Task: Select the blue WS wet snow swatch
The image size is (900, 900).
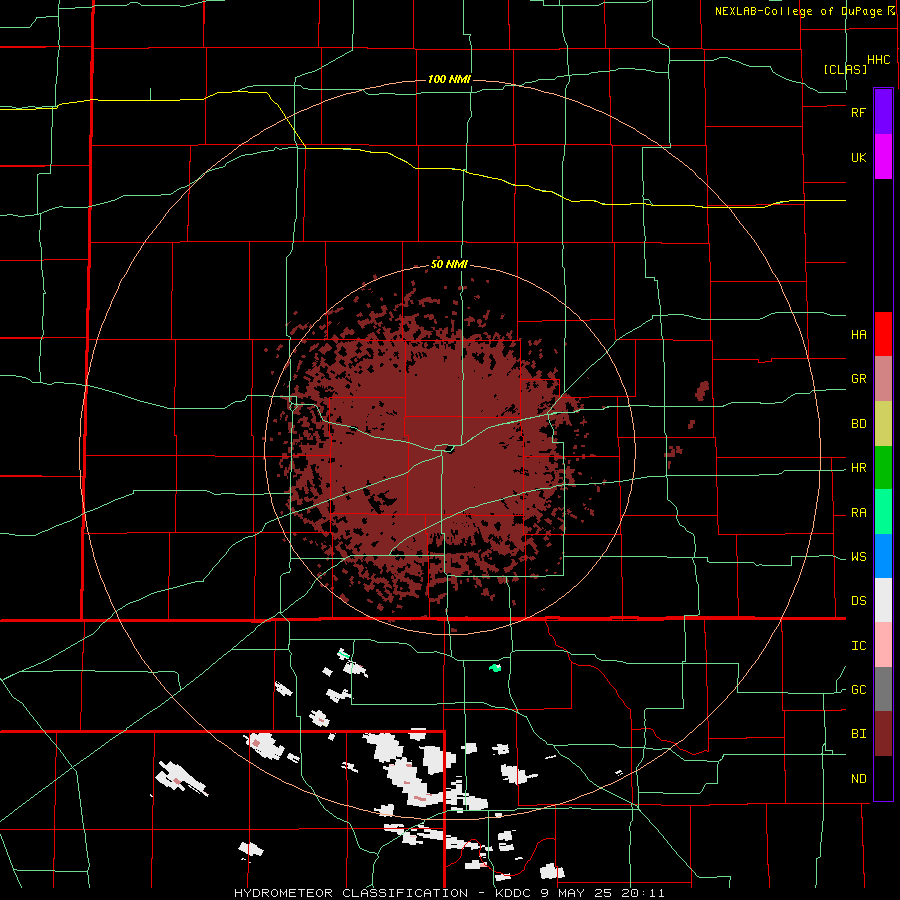Action: [x=883, y=556]
